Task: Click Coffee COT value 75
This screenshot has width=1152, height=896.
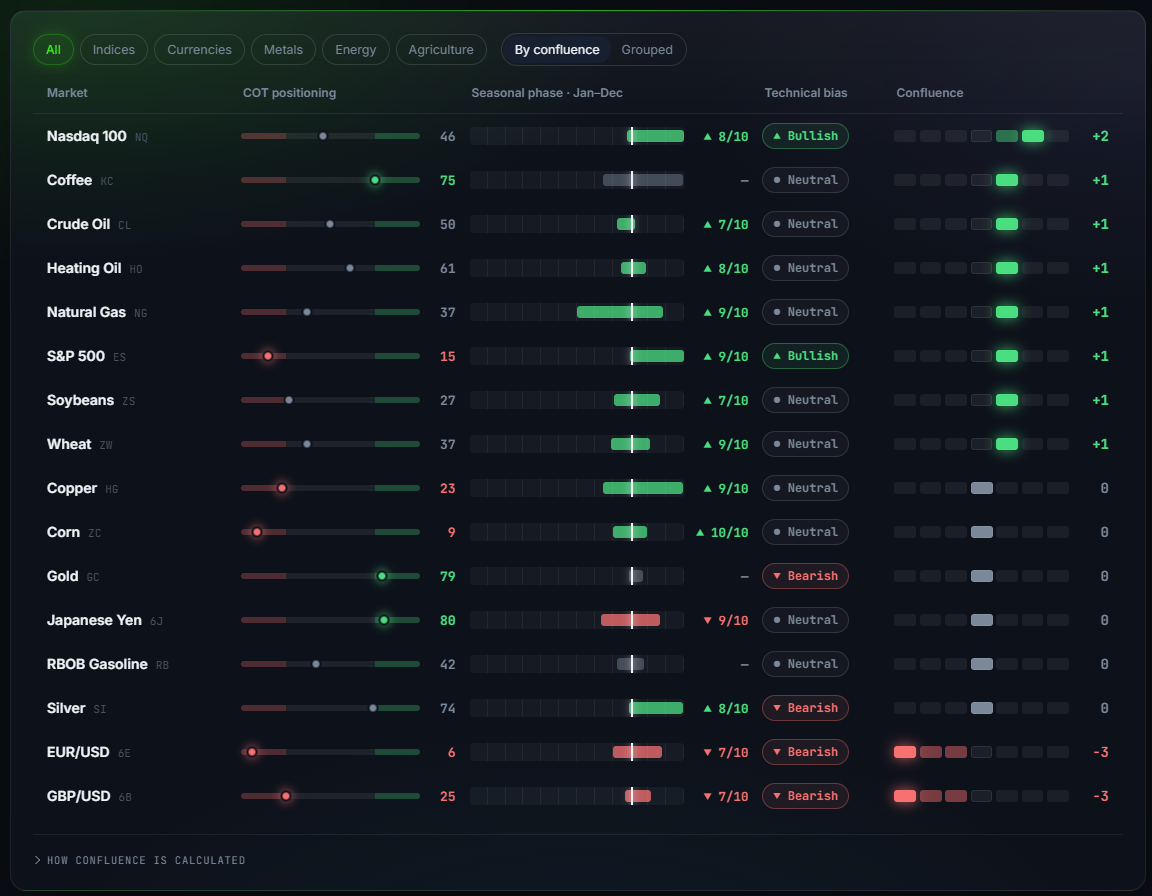Action: (x=447, y=181)
